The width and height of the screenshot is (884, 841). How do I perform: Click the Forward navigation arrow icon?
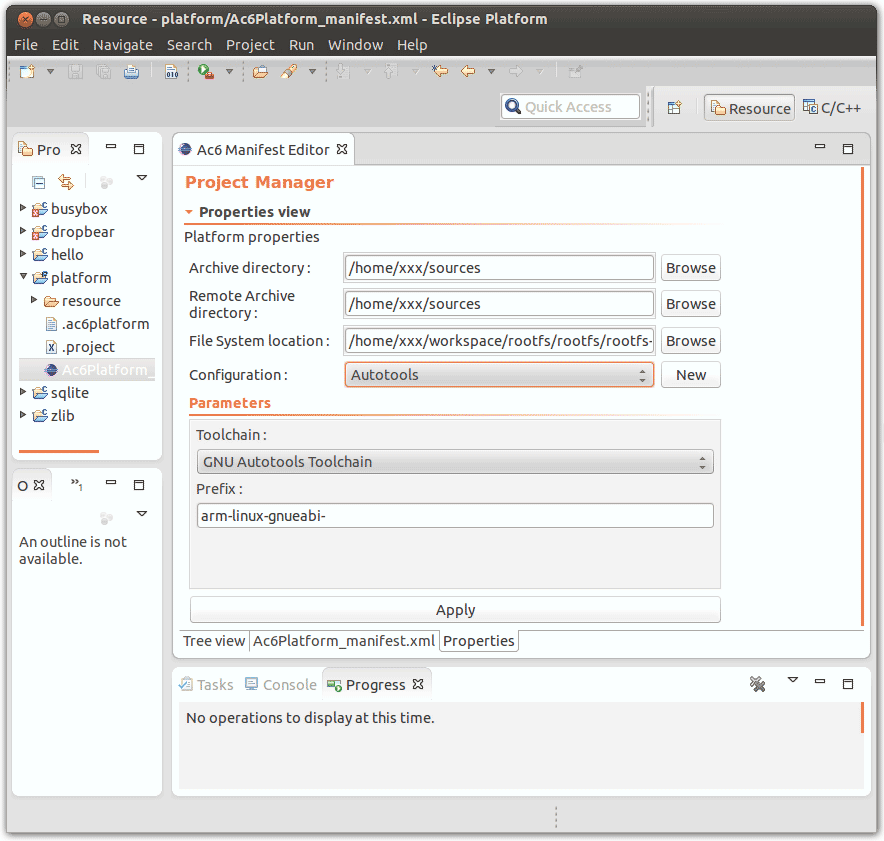pyautogui.click(x=515, y=72)
